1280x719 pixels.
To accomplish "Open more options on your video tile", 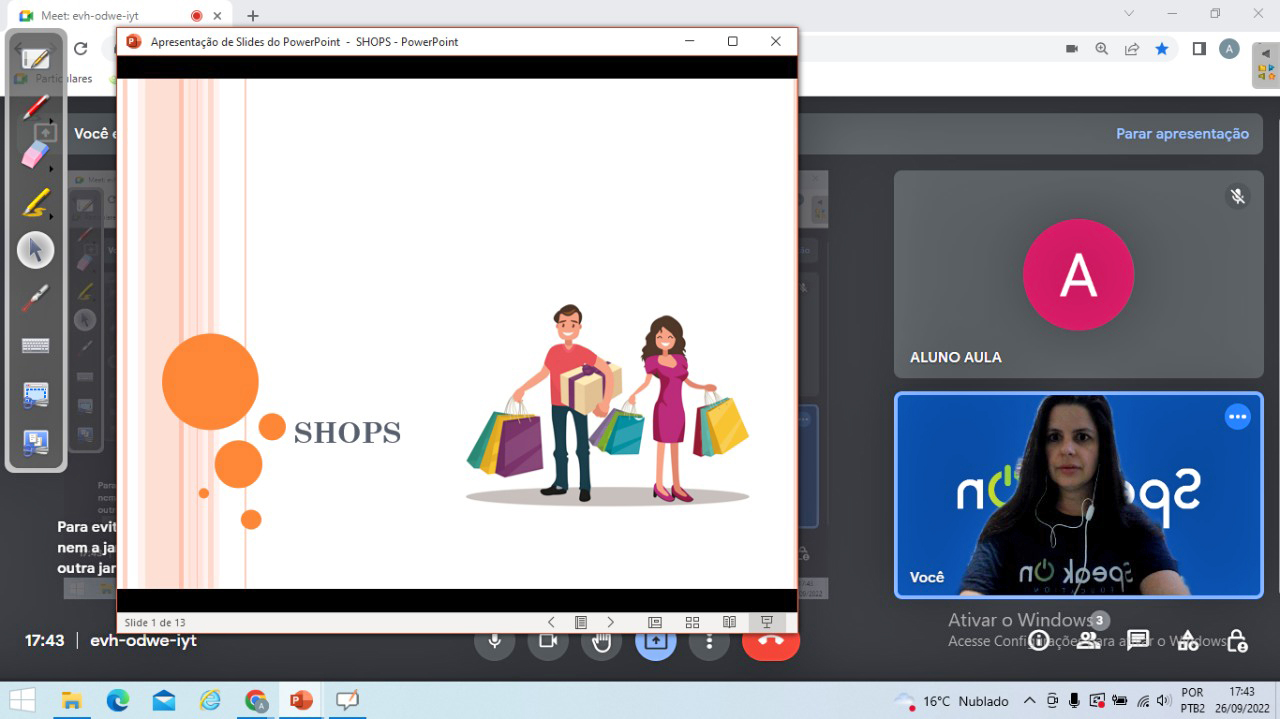I will click(x=1238, y=417).
